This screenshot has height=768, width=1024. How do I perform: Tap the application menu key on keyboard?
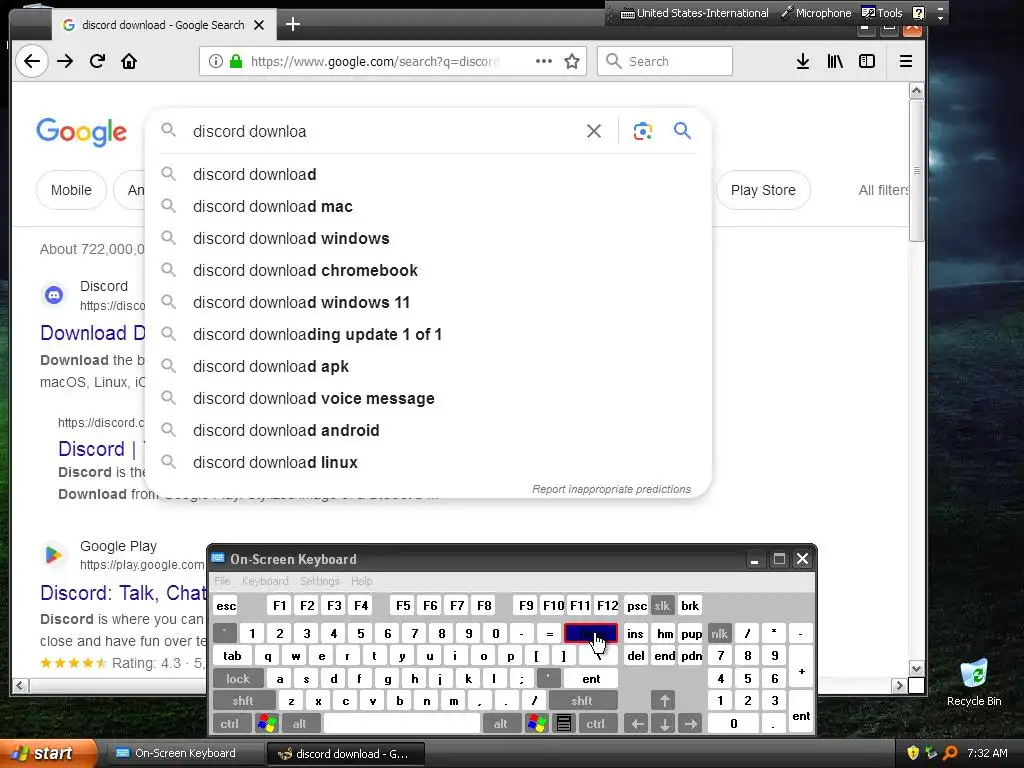tap(564, 724)
